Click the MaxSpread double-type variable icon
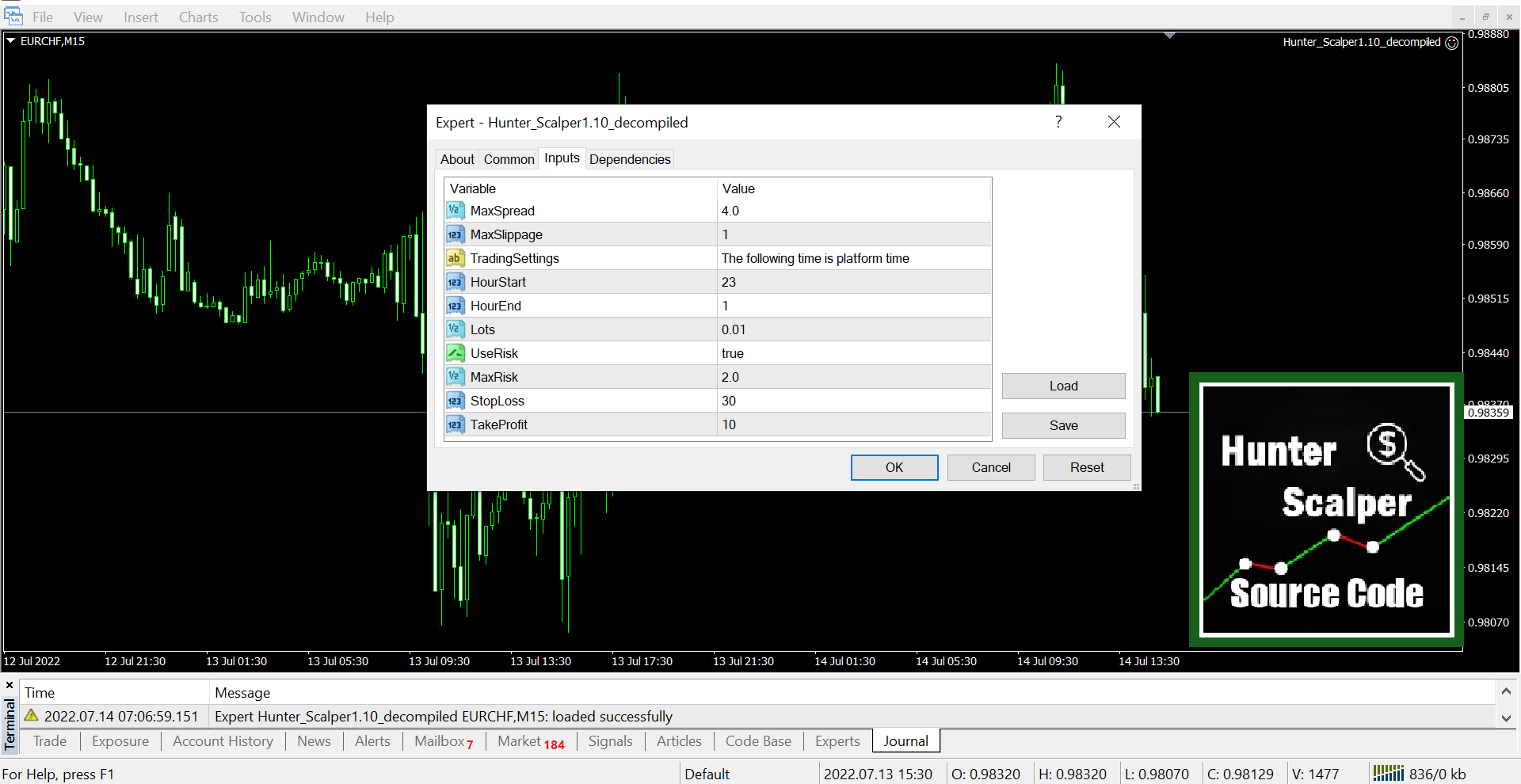Viewport: 1521px width, 784px height. (455, 211)
